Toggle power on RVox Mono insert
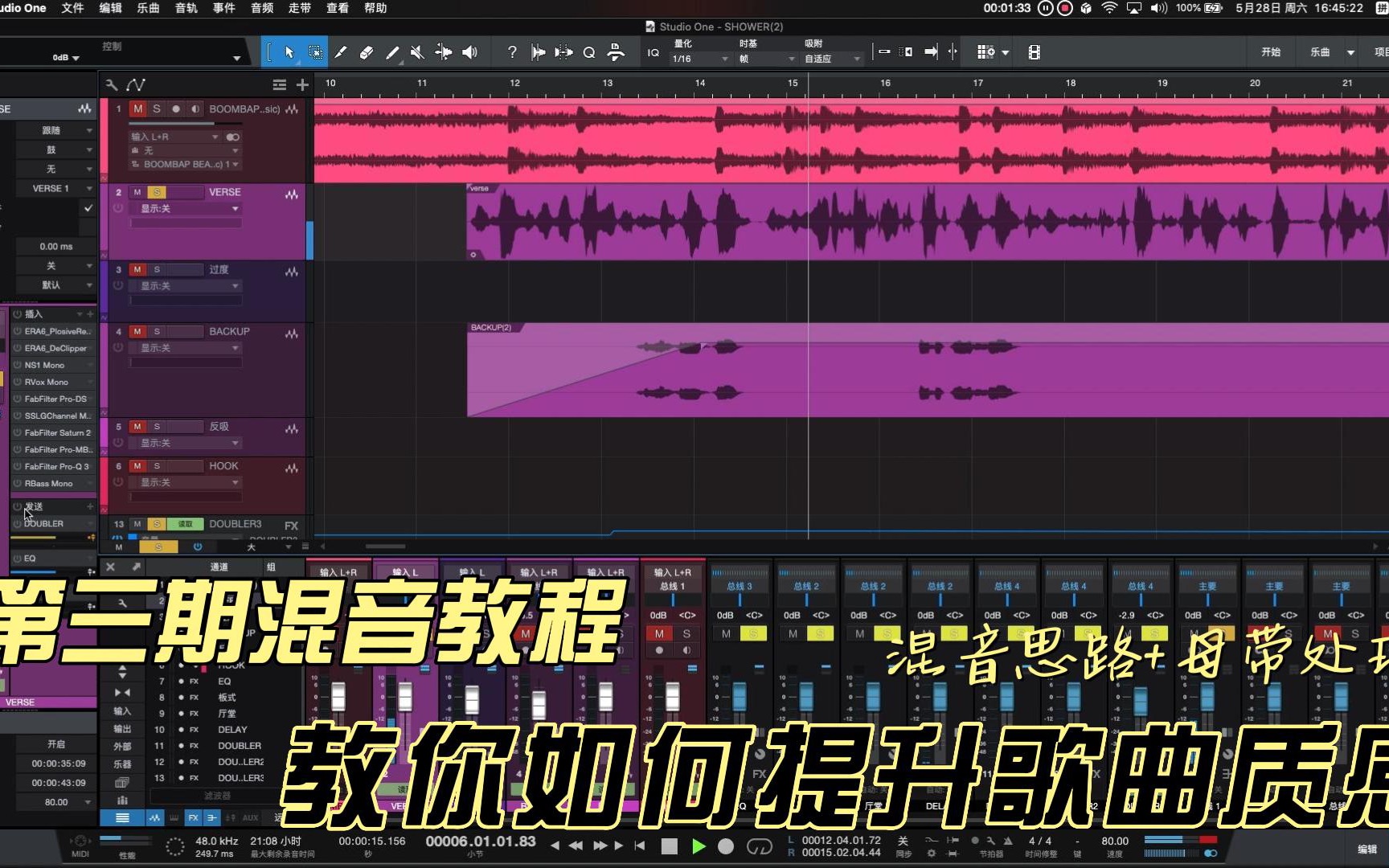Viewport: 1389px width, 868px height. tap(17, 382)
